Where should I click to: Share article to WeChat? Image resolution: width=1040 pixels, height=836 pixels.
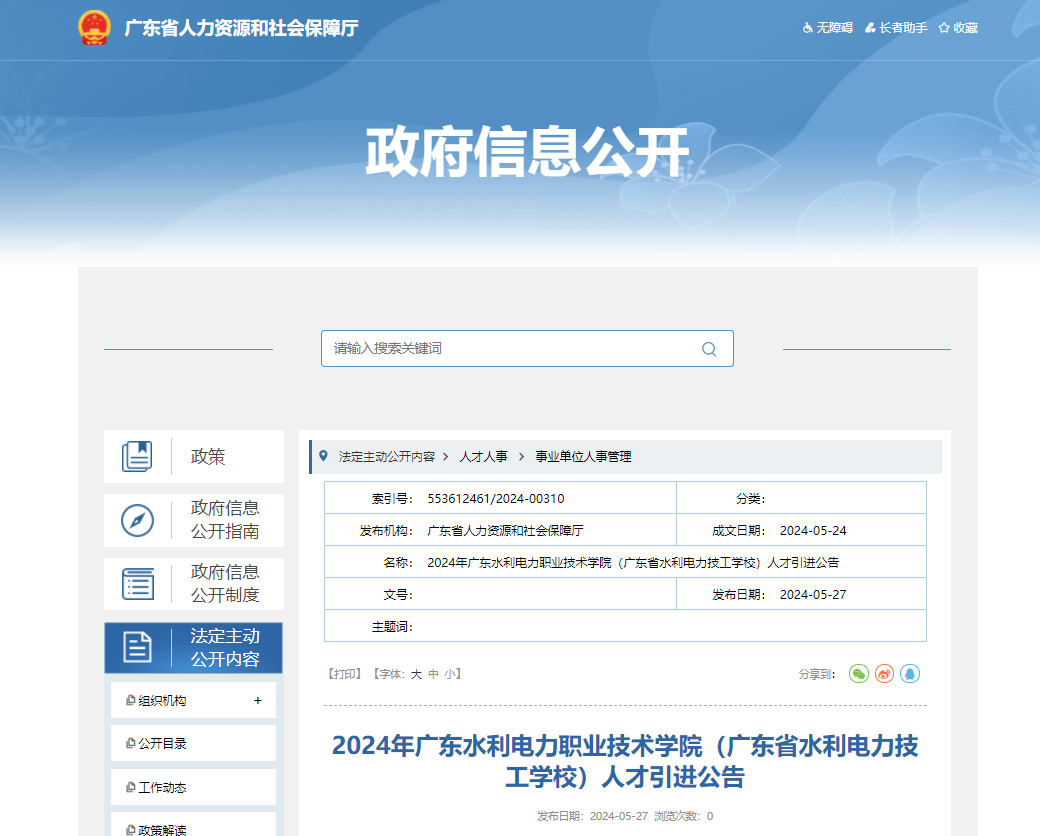click(859, 674)
